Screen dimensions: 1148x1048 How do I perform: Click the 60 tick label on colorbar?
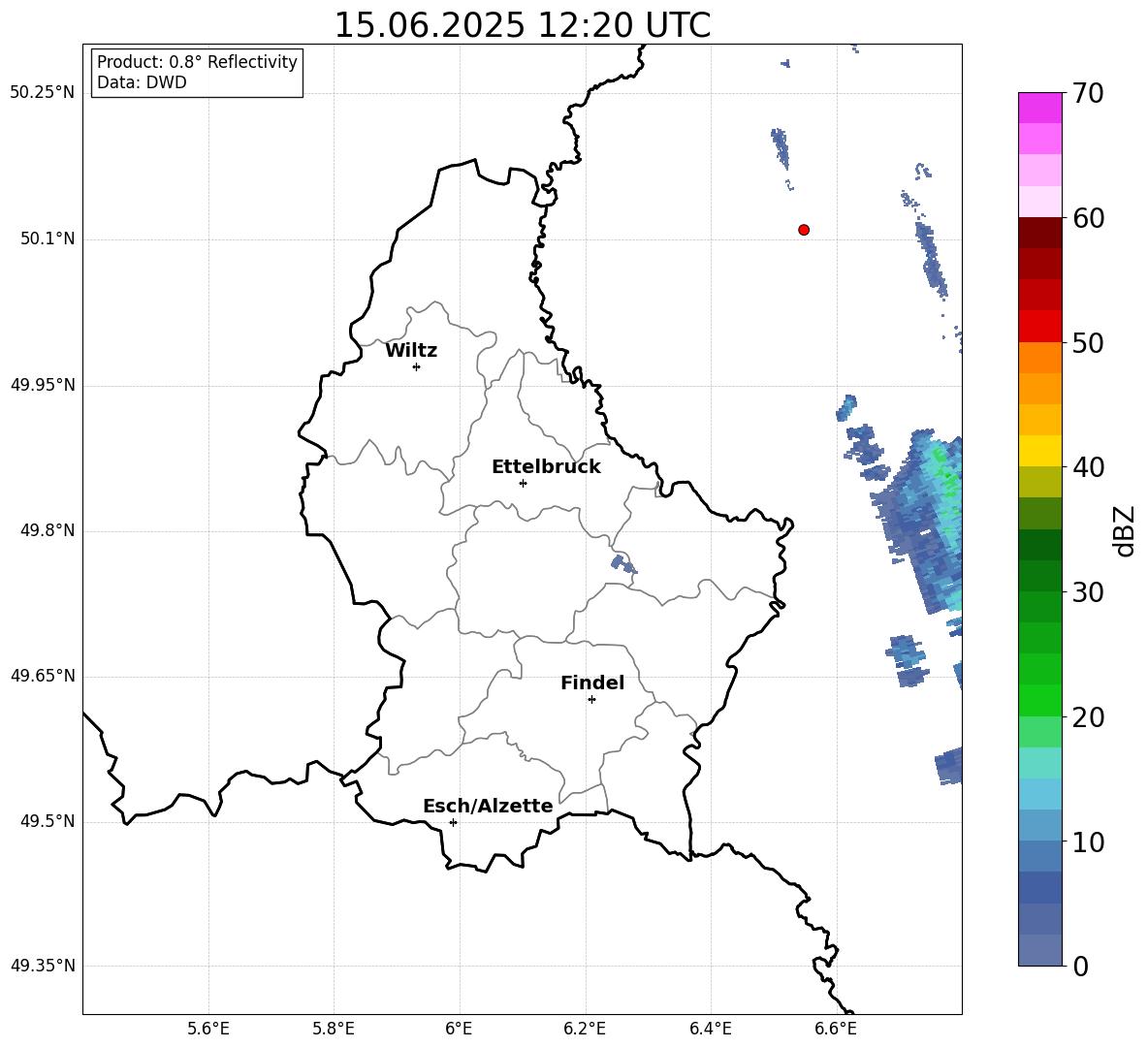[1088, 218]
